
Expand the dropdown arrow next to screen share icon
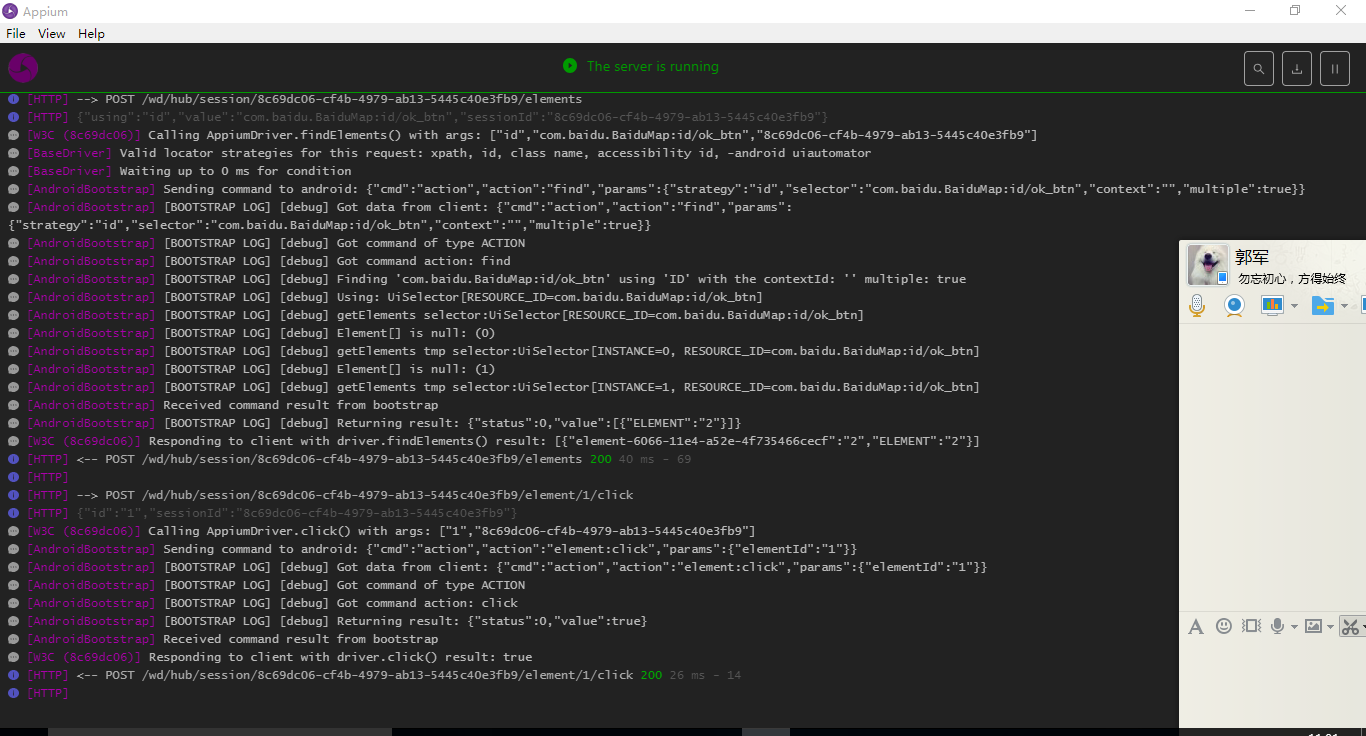1294,306
